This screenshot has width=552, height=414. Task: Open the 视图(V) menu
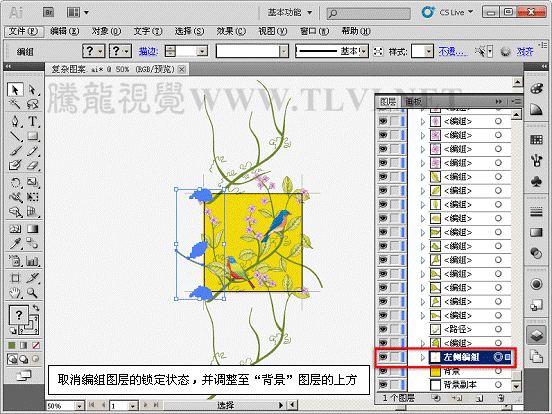click(x=273, y=31)
